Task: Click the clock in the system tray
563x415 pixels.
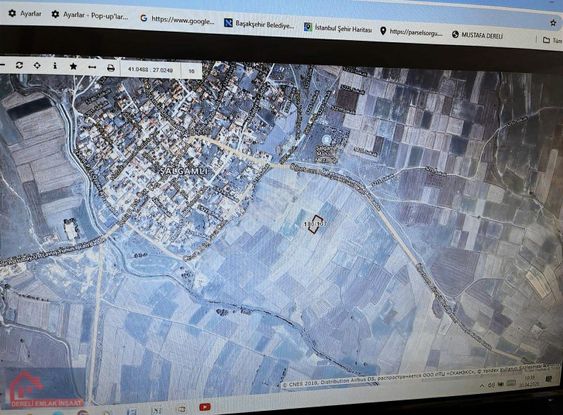Action: tap(529, 380)
